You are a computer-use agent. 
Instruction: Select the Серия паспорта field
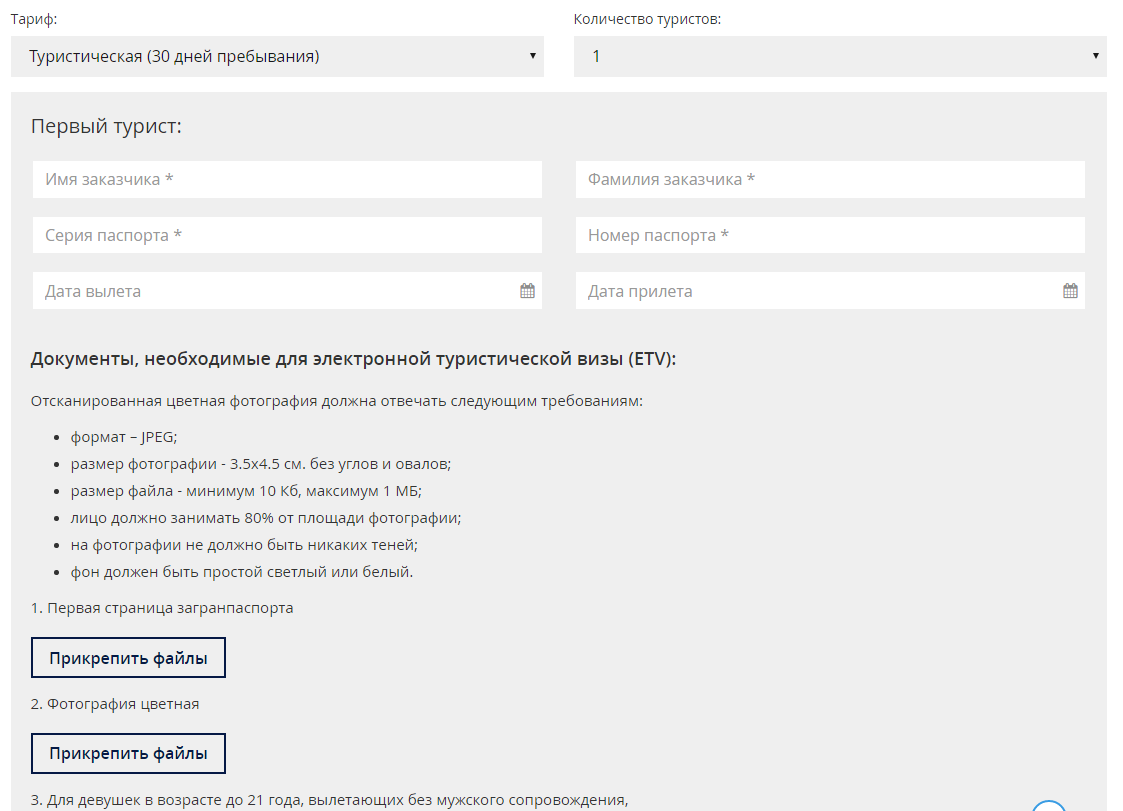pos(287,236)
